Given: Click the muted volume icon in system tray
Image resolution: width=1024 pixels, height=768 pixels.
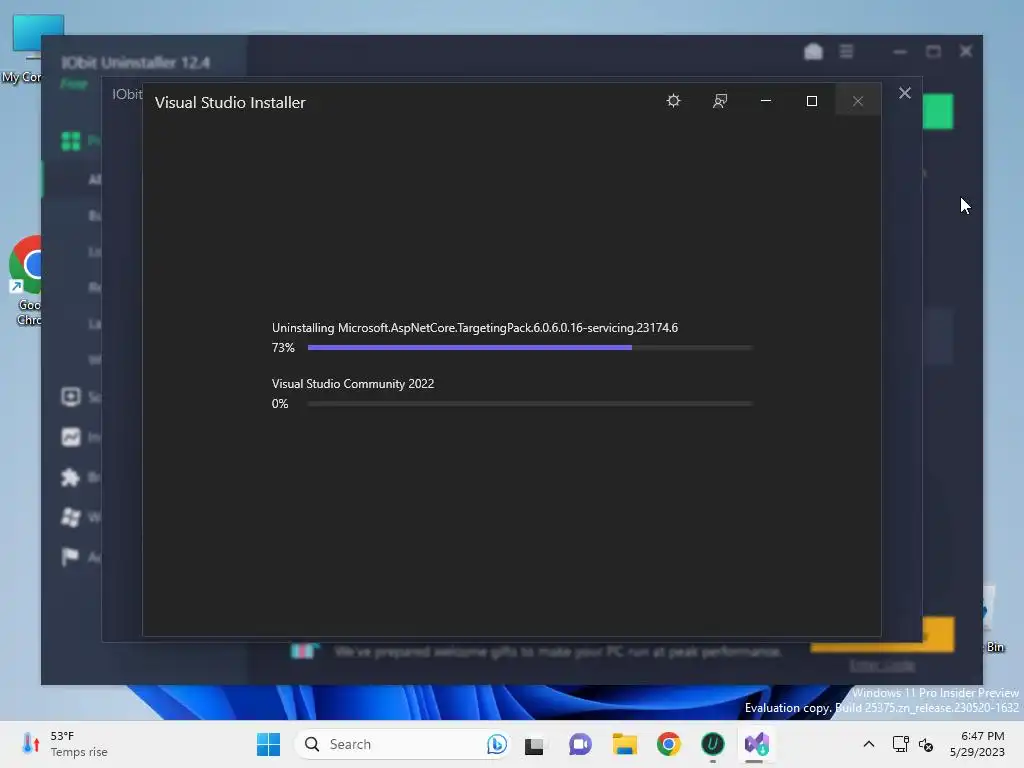Looking at the screenshot, I should click(x=926, y=744).
